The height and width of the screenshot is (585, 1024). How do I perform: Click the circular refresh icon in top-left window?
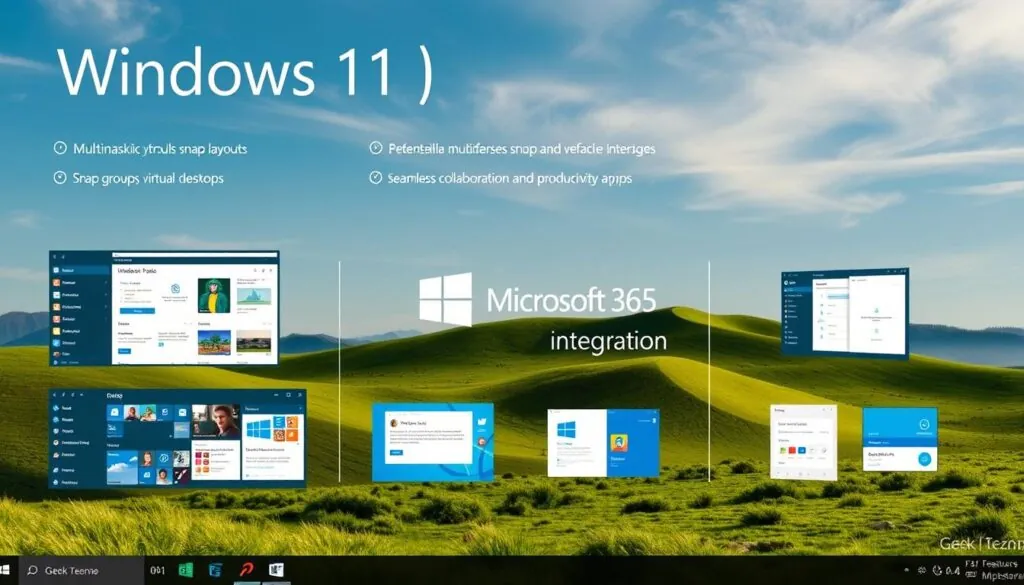[x=175, y=289]
